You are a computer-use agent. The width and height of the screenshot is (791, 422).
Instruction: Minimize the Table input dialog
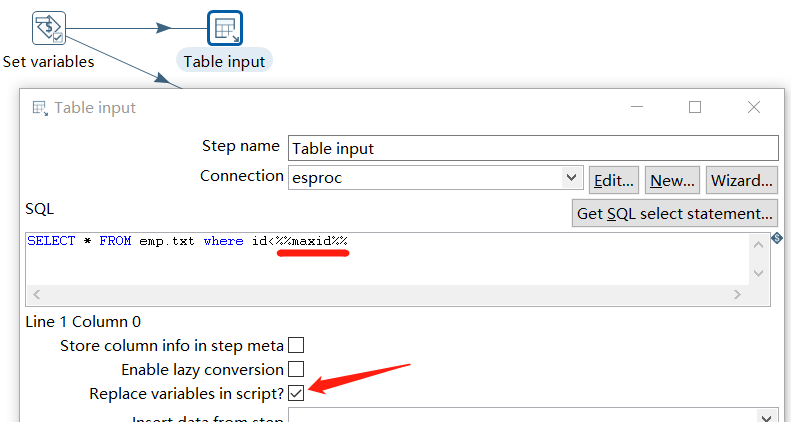pos(636,107)
